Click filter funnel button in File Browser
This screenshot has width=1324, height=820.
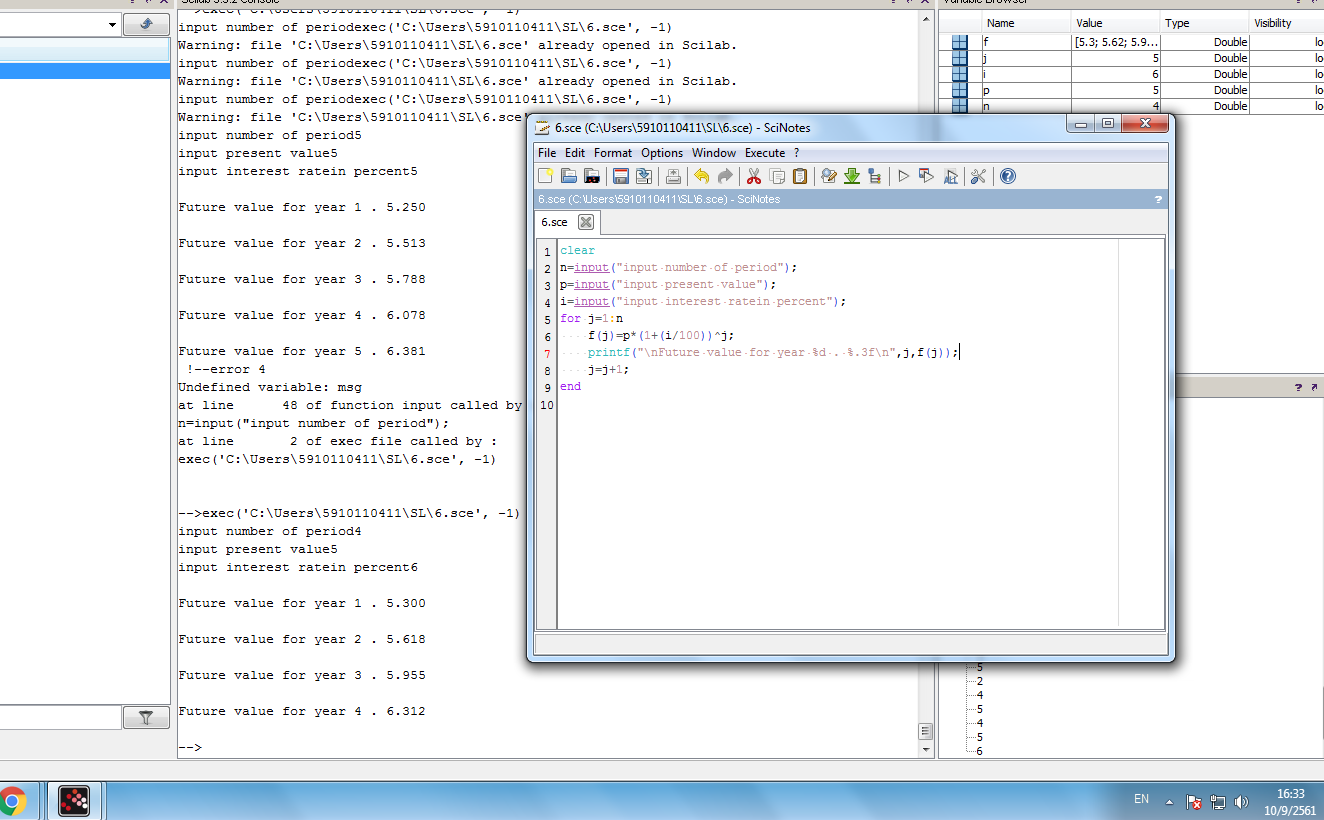click(x=146, y=717)
